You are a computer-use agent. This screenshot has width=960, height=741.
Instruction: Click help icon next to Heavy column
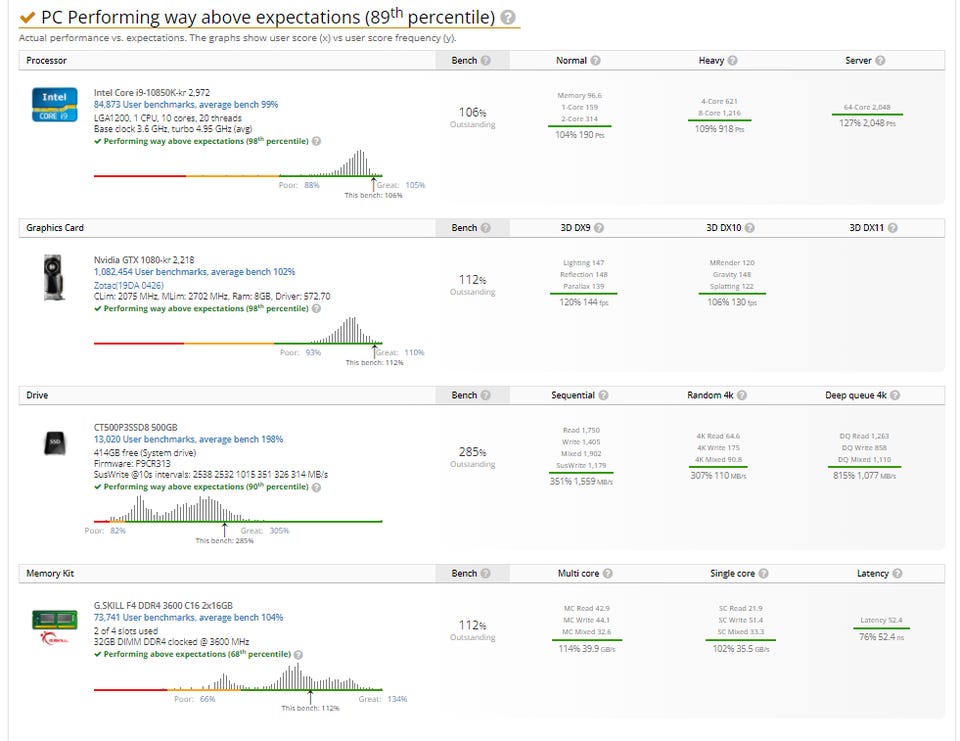click(732, 61)
